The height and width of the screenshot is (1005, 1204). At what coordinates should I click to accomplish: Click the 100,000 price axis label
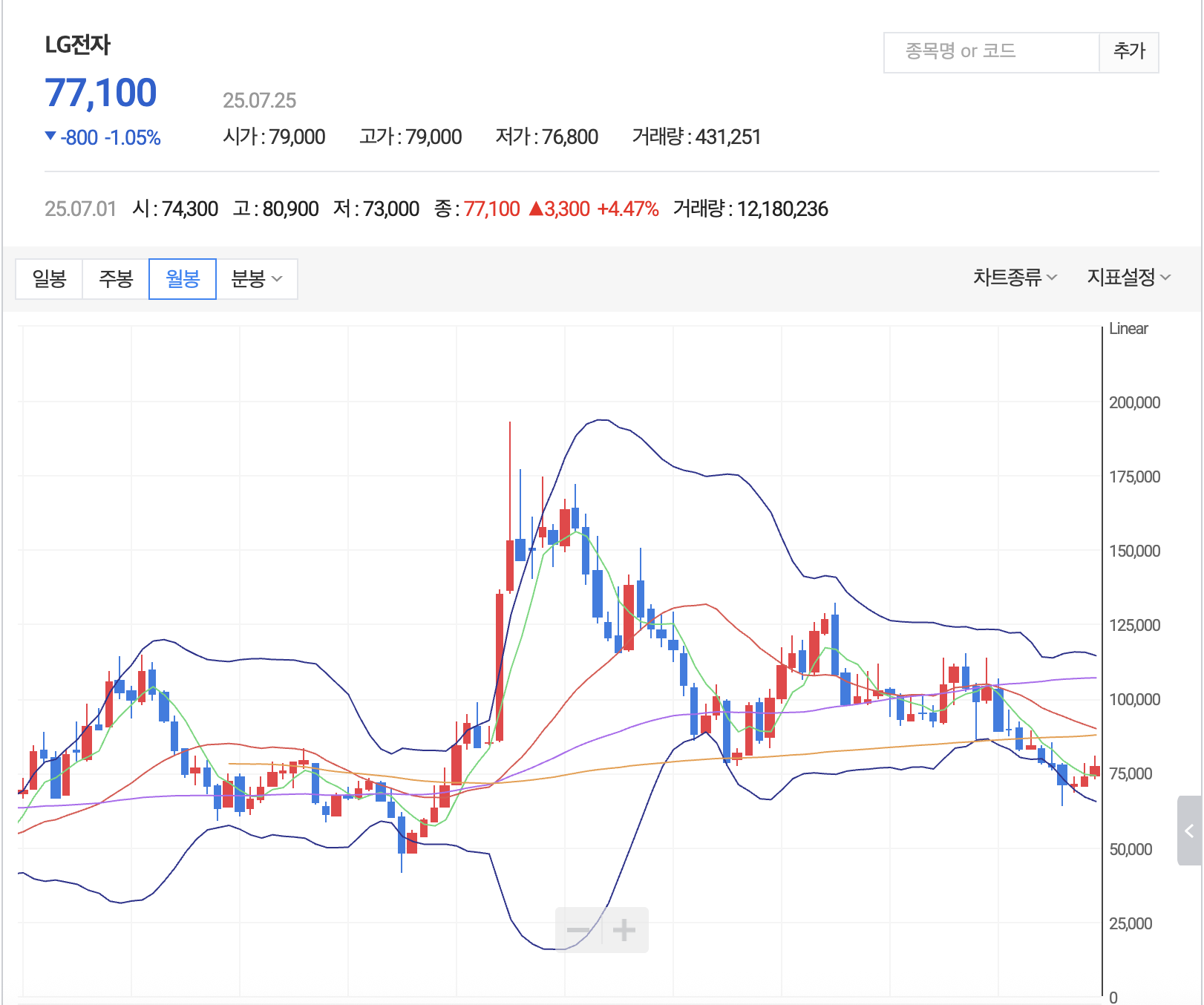coord(1134,700)
